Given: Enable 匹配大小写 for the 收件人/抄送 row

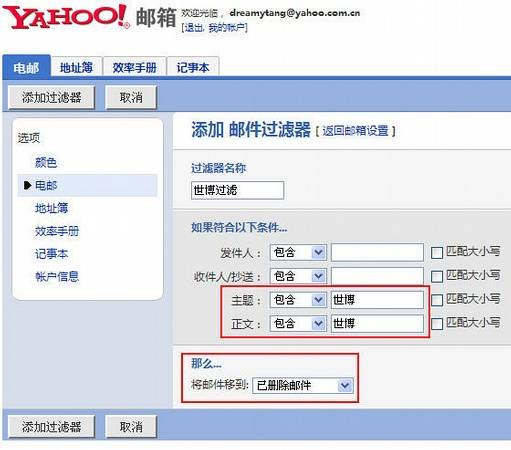Looking at the screenshot, I should 437,277.
